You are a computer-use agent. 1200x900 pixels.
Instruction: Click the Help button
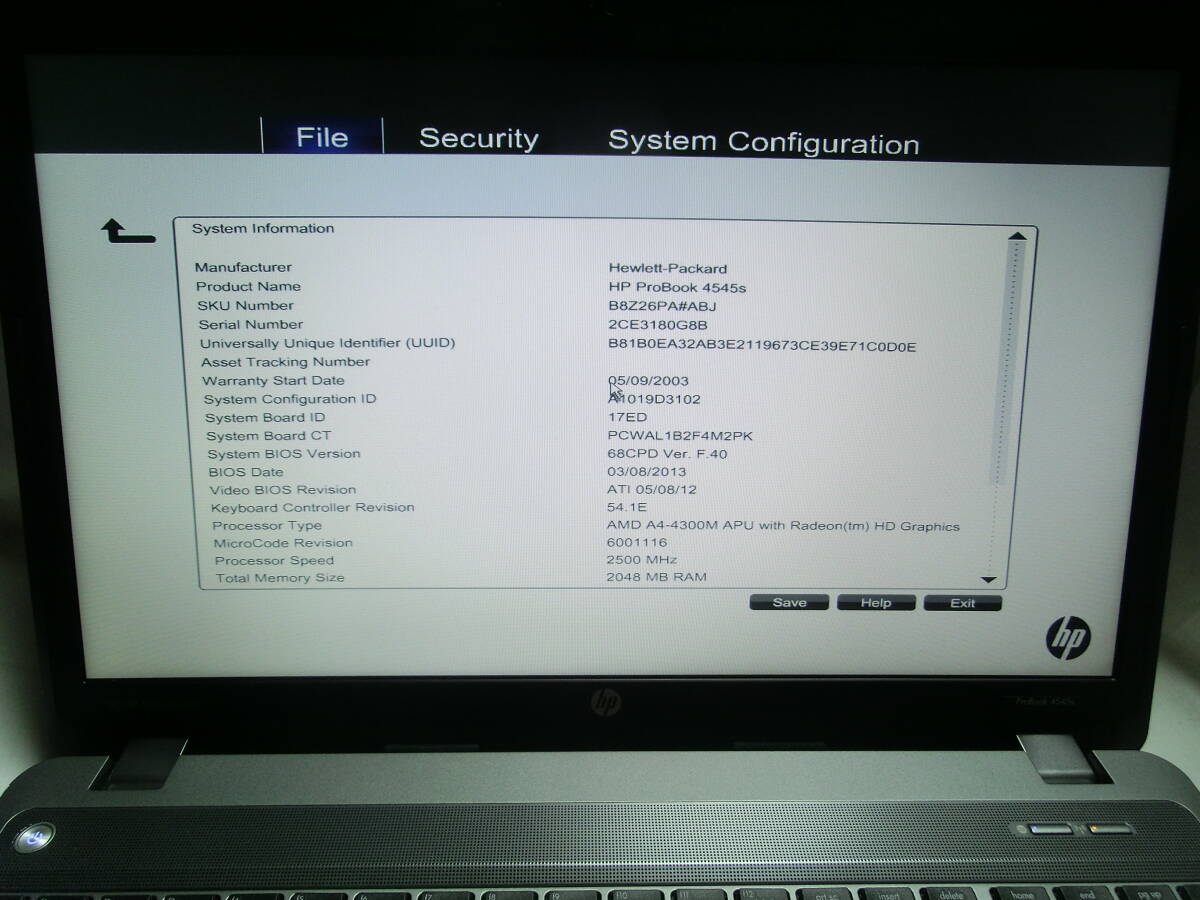pyautogui.click(x=876, y=603)
